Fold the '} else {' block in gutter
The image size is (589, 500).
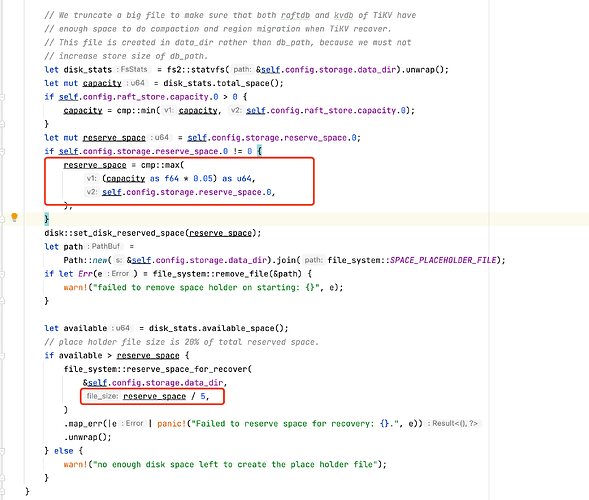[x=2, y=451]
